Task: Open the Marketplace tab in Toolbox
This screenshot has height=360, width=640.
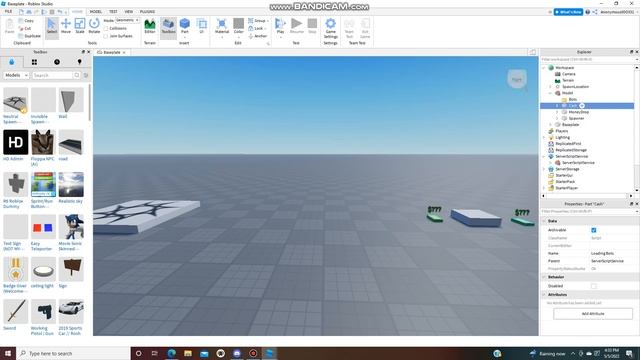Action: 11,62
